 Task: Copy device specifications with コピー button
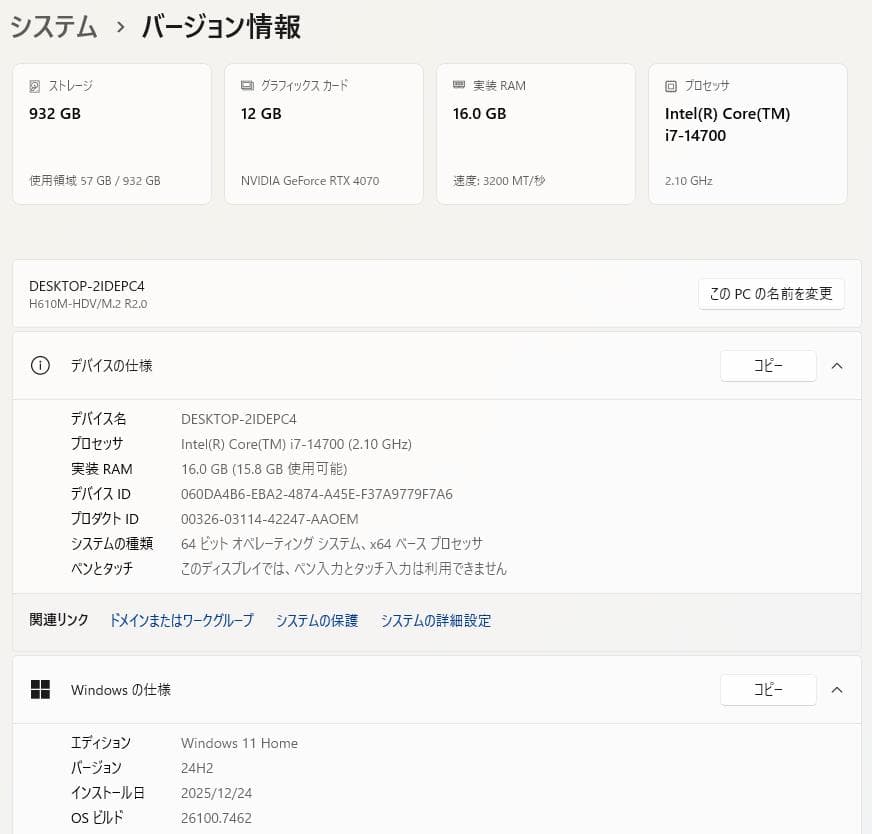point(769,366)
